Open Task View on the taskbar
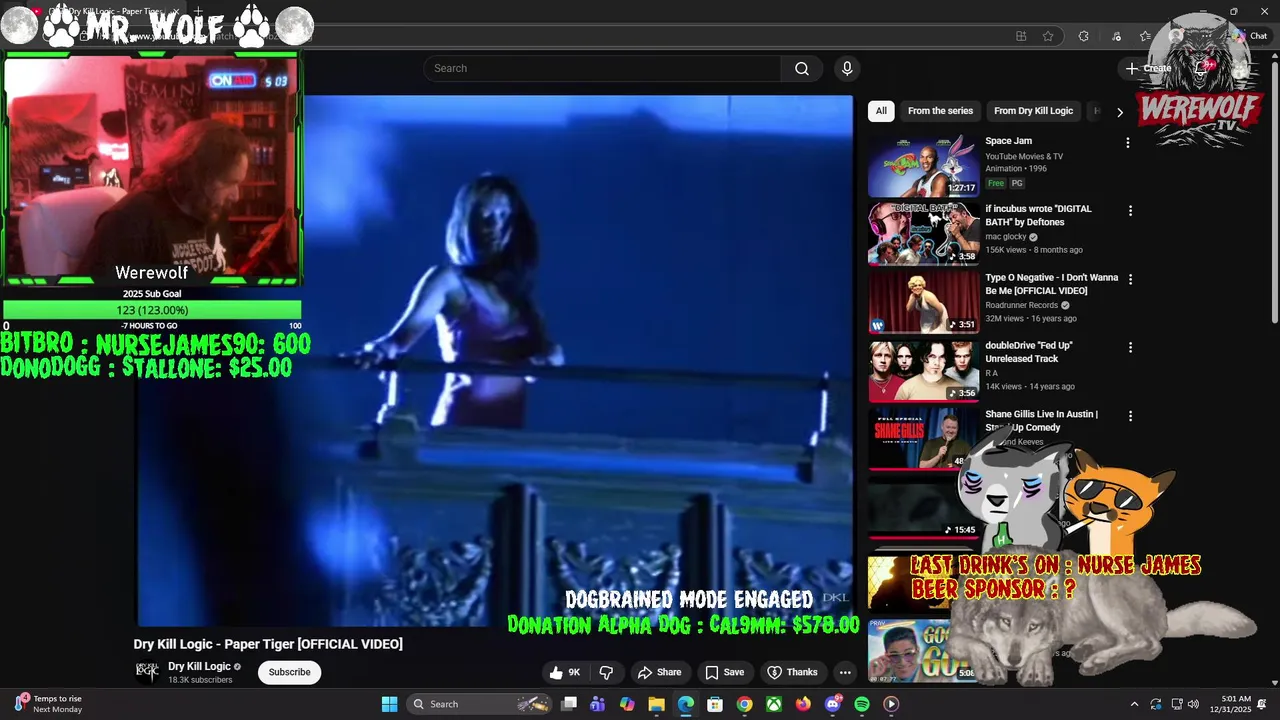 (569, 704)
